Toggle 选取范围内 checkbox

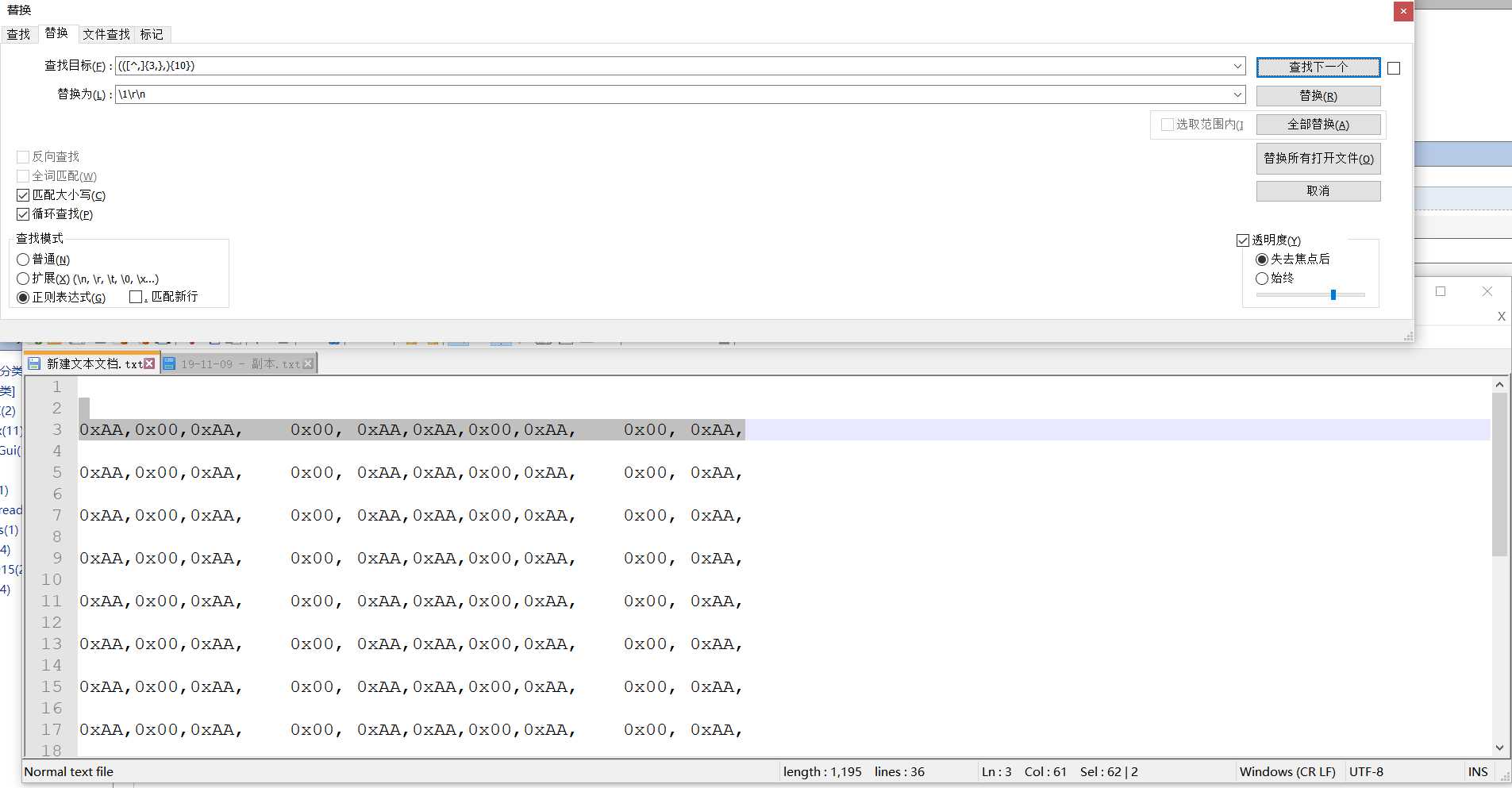pyautogui.click(x=1168, y=125)
